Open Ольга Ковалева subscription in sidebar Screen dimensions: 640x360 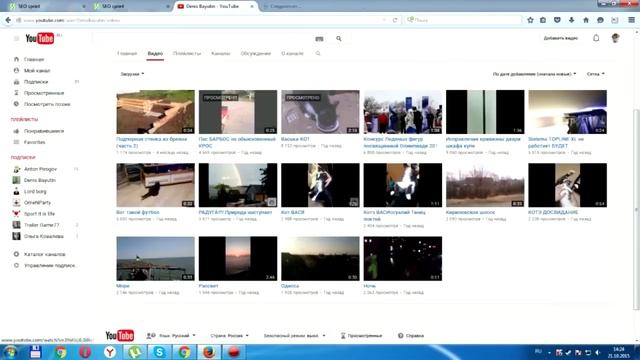(x=44, y=236)
